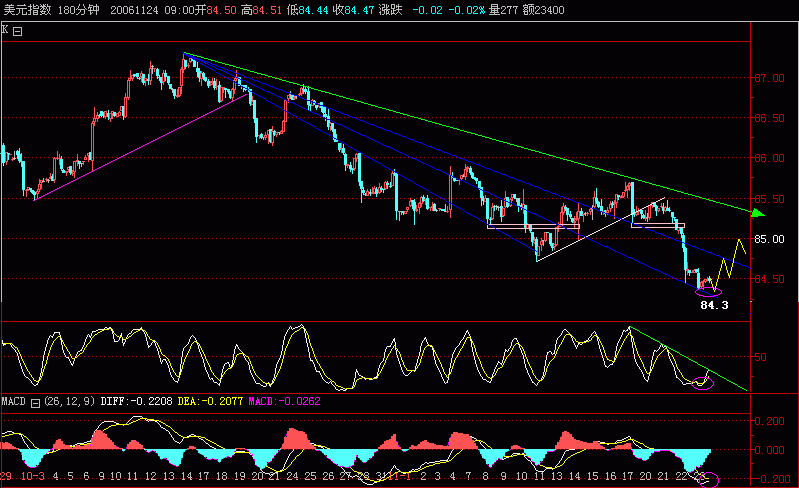Click the 86.50 price axis label
Image resolution: width=799 pixels, height=488 pixels.
pos(769,118)
